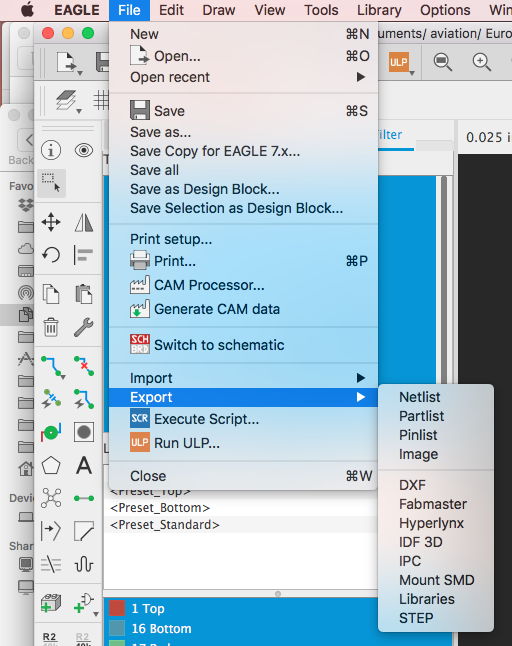
Task: Select the Text tool
Action: pyautogui.click(x=84, y=466)
